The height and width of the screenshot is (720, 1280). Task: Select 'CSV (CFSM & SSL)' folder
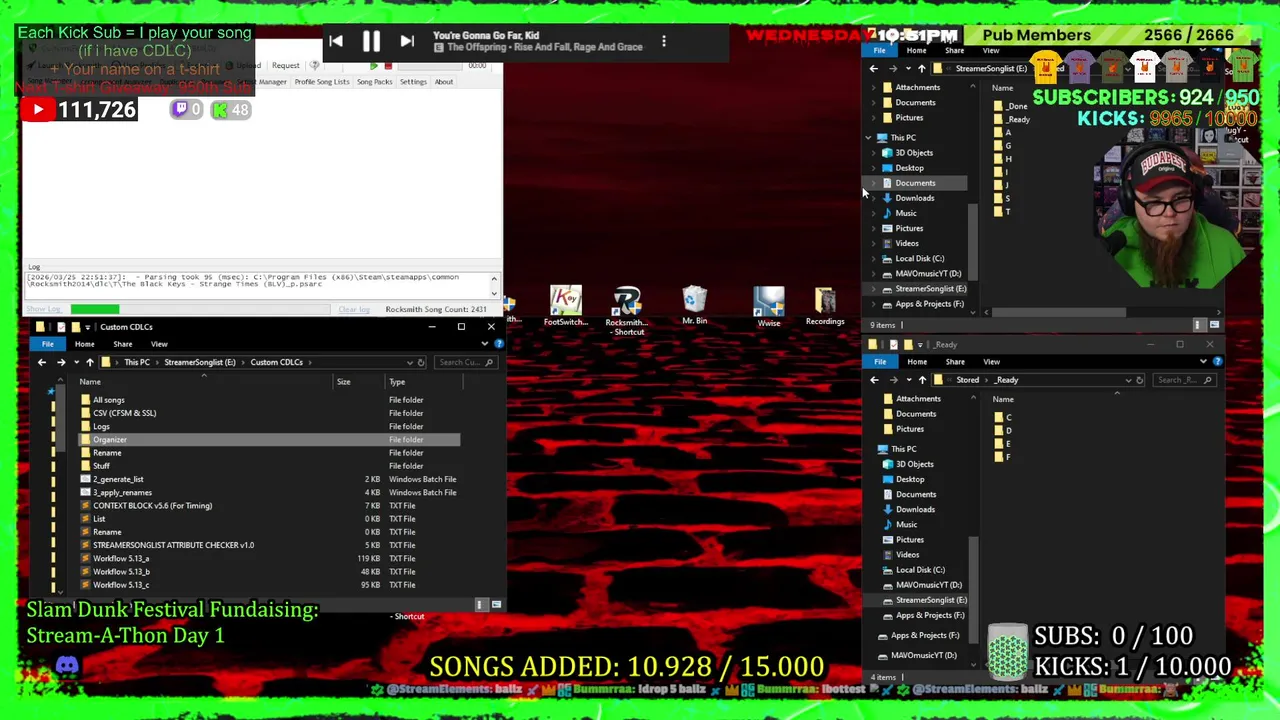(x=124, y=413)
